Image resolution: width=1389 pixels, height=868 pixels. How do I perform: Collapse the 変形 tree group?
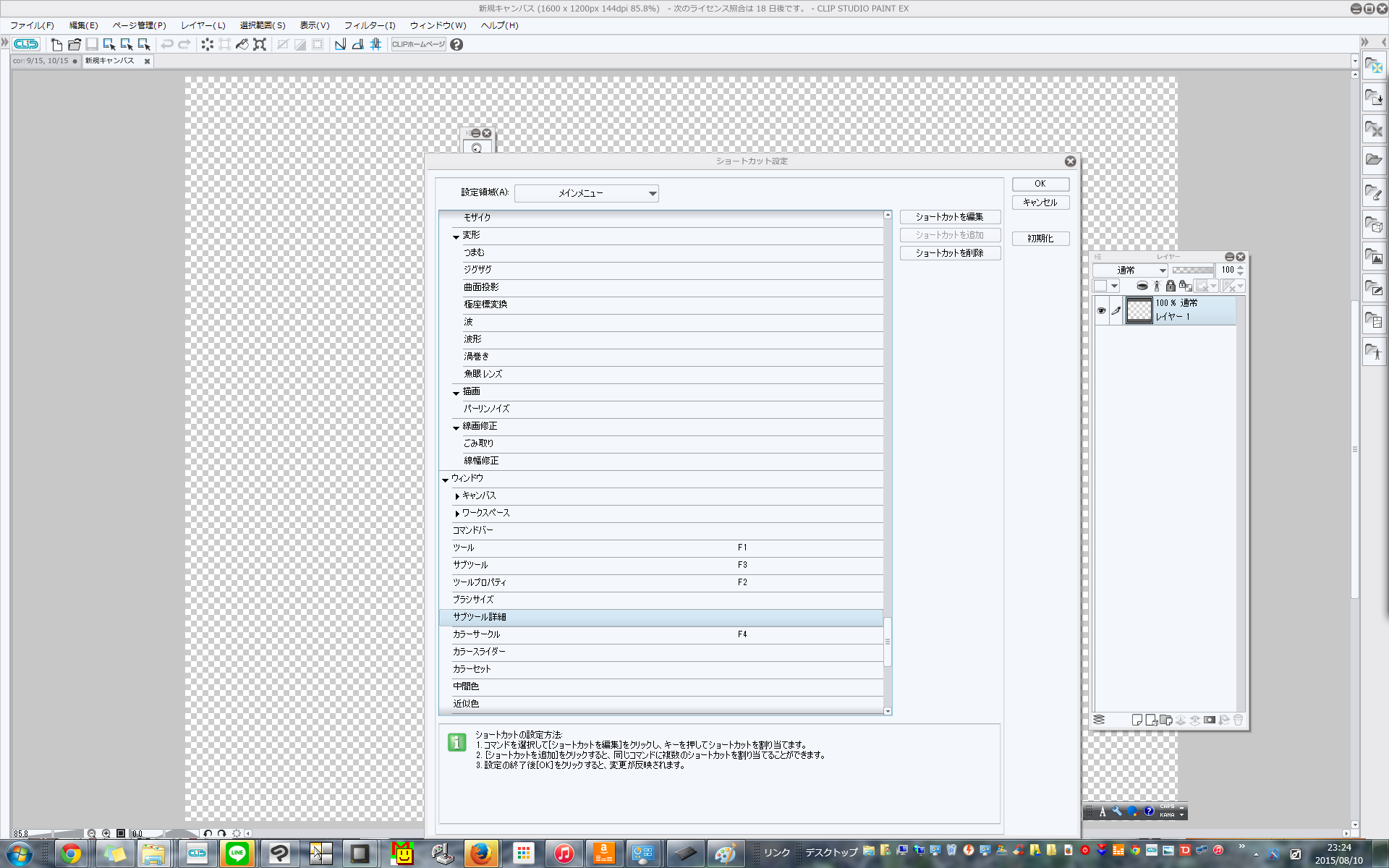tap(456, 236)
